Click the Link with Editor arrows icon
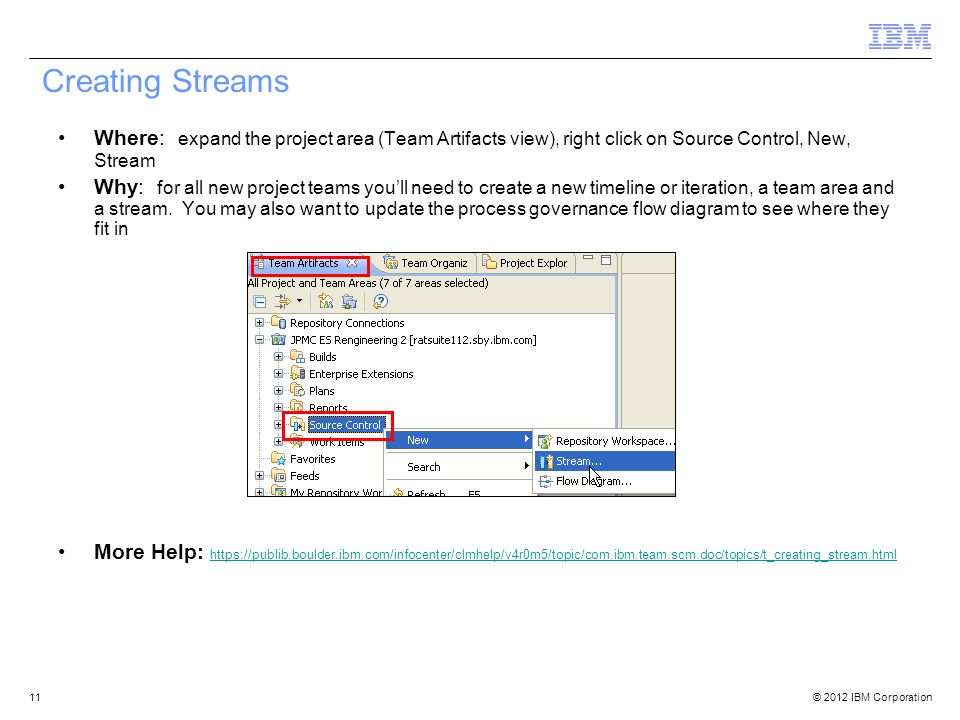Image resolution: width=960 pixels, height=720 pixels. pyautogui.click(x=282, y=301)
